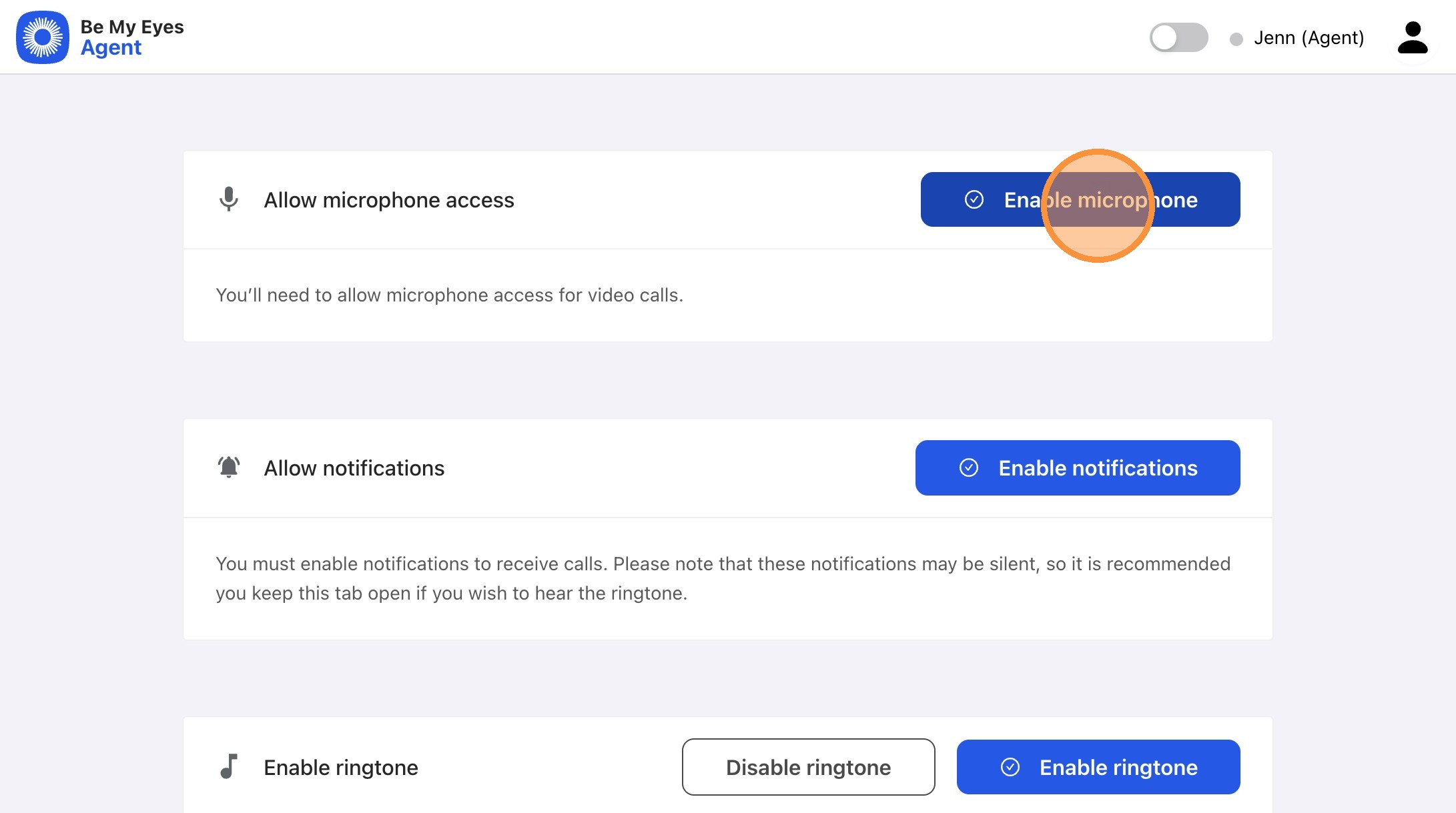Click the Enable notifications button
1456x813 pixels.
(x=1078, y=468)
